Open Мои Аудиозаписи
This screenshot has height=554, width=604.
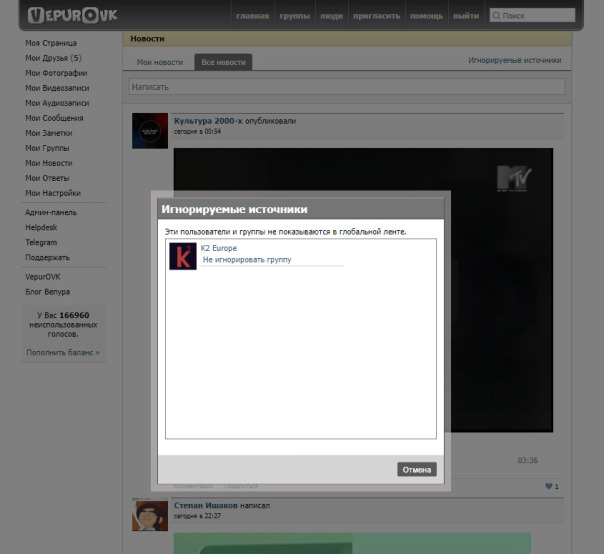click(x=57, y=103)
